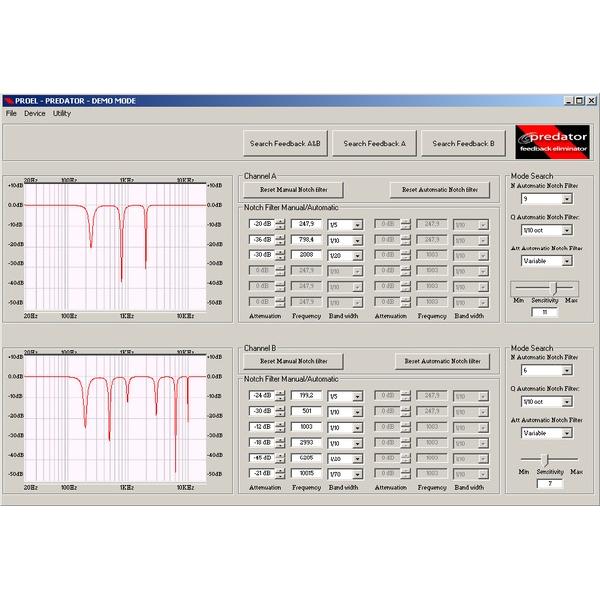Open Channel A Att Automatic Notch Filter dropdown

click(566, 261)
